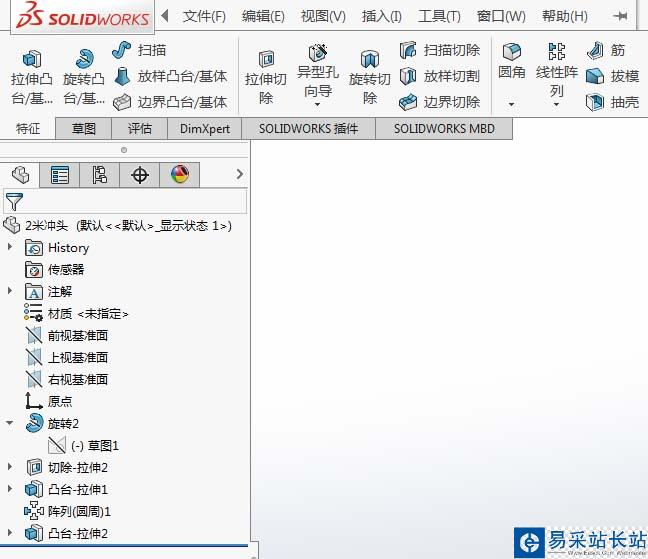648x559 pixels.
Task: Click the tree filter funnel icon
Action: tap(14, 202)
